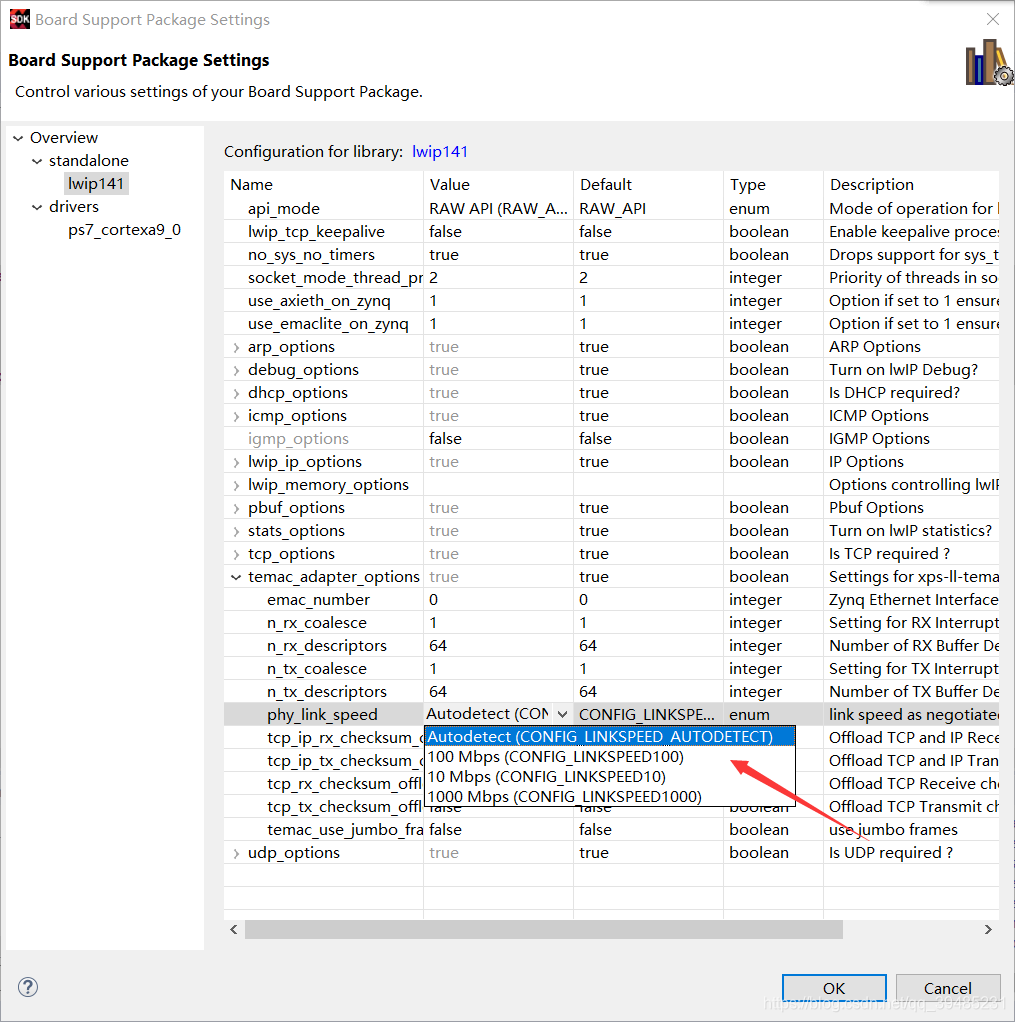Click the horizontal scrollbar left arrow

point(234,929)
